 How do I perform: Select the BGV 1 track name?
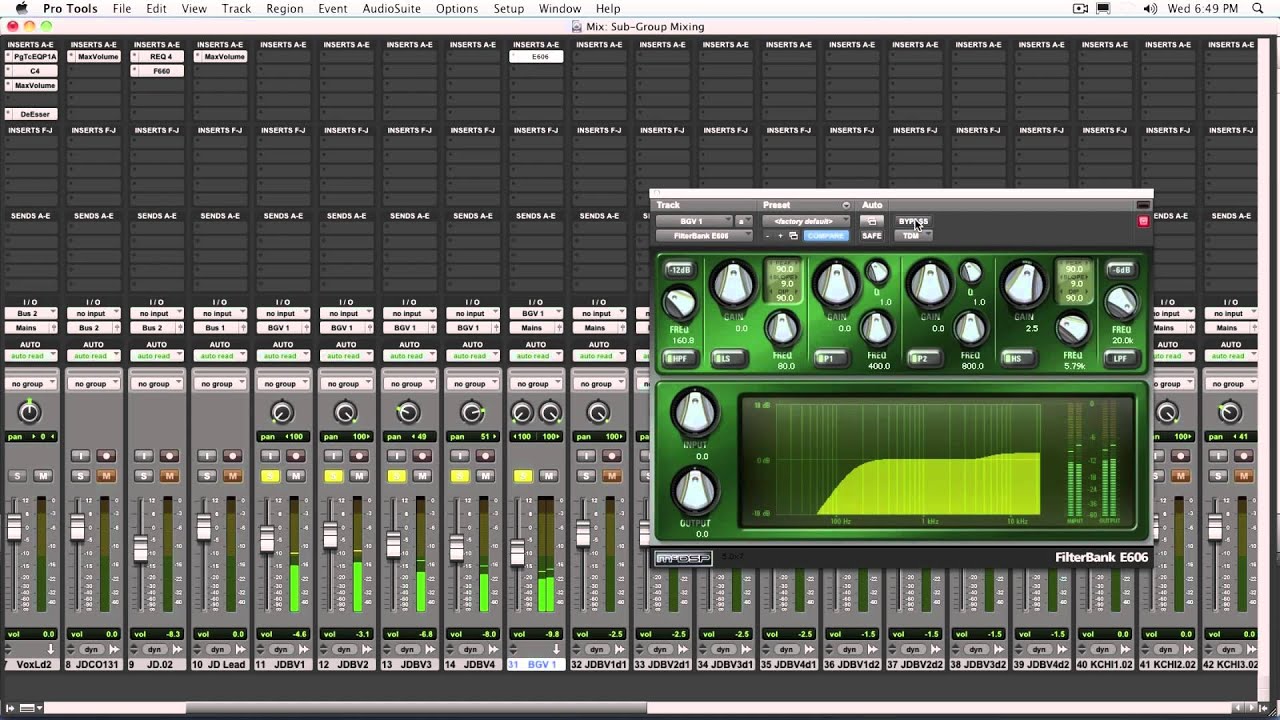536,664
